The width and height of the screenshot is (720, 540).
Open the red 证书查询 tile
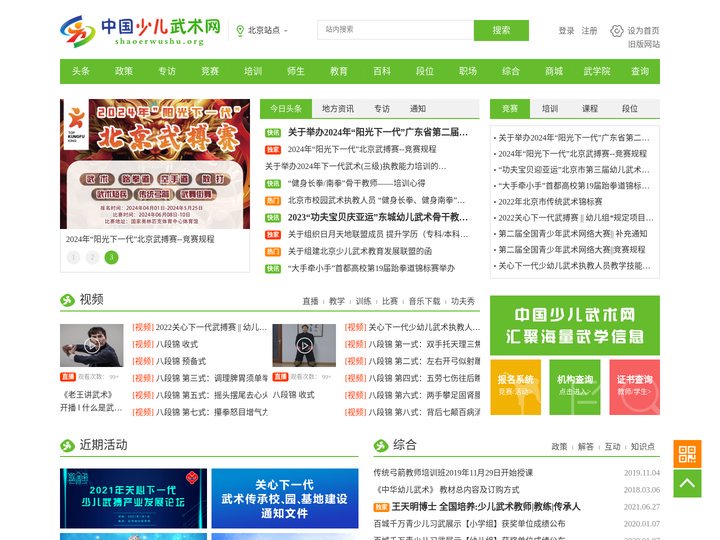click(635, 387)
